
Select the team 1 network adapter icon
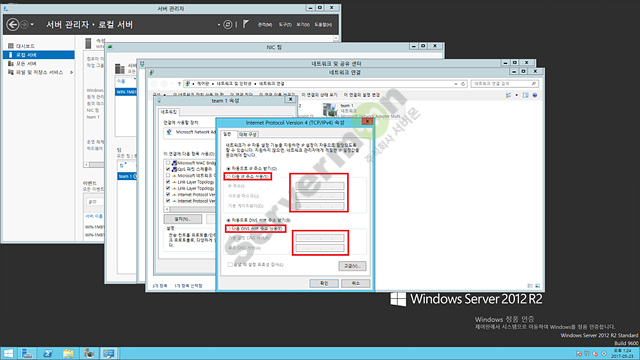pyautogui.click(x=330, y=110)
